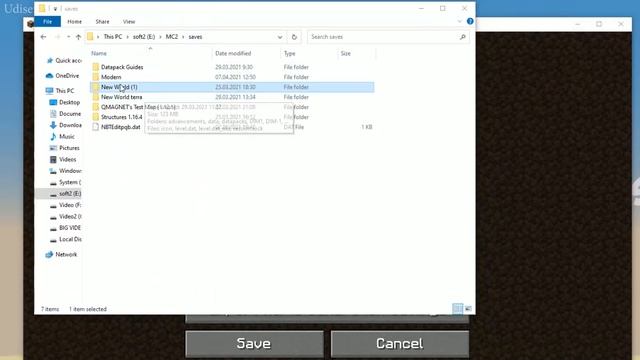
Task: Click the 'soft2 (E:)' breadcrumb
Action: coord(144,37)
